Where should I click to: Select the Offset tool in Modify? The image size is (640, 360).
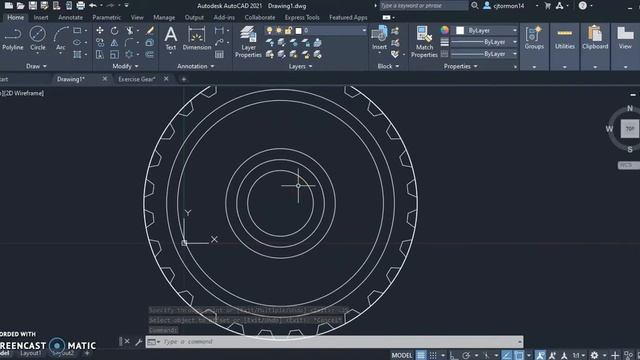(150, 54)
